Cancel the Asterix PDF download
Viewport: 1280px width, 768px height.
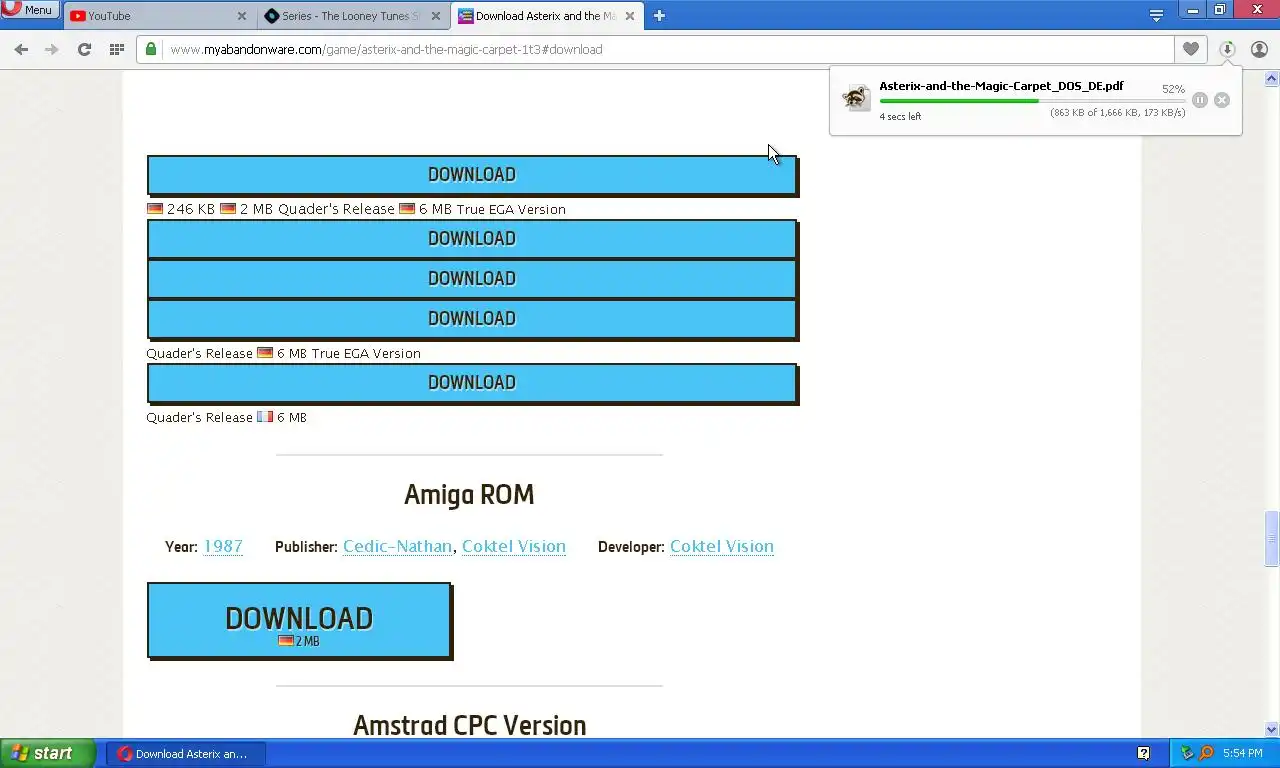(1222, 100)
